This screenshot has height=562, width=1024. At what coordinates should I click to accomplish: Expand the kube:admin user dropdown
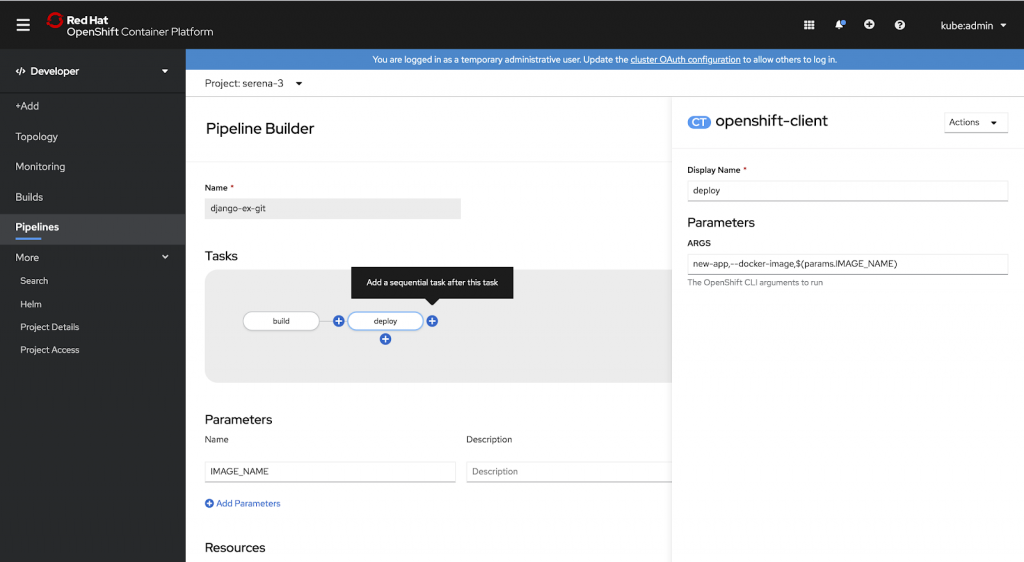click(973, 25)
